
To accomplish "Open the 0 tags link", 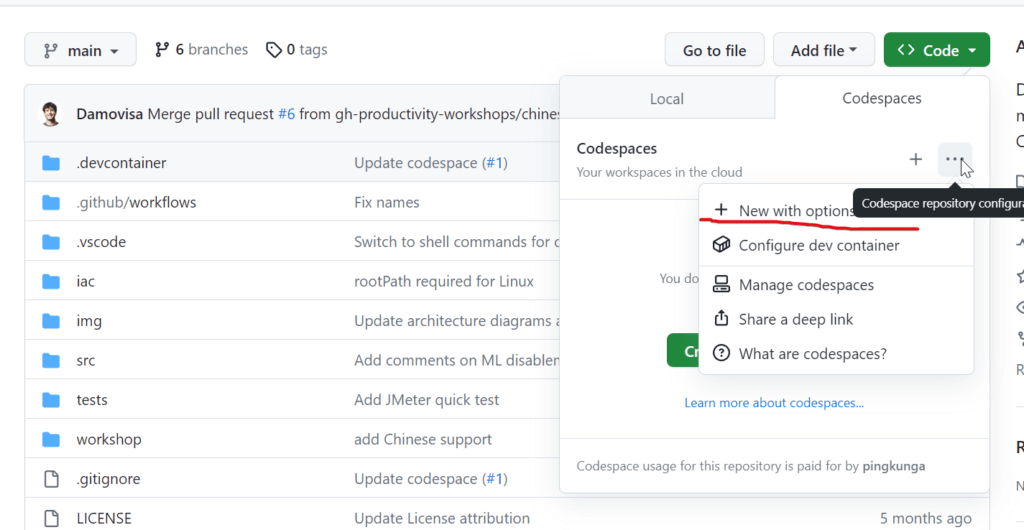I will click(296, 50).
